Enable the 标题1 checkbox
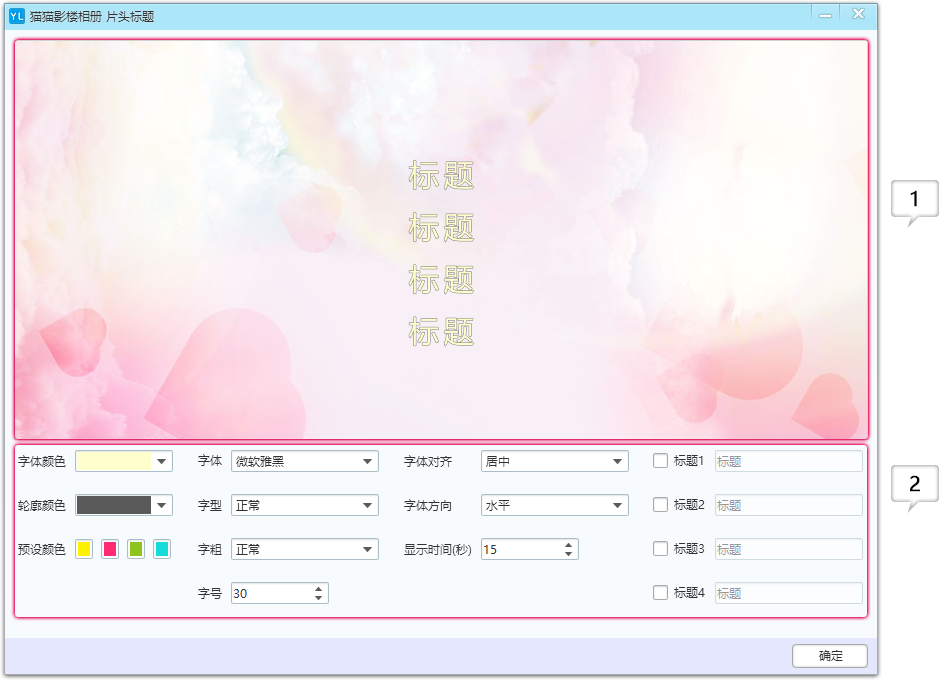This screenshot has height=680, width=950. click(x=660, y=461)
